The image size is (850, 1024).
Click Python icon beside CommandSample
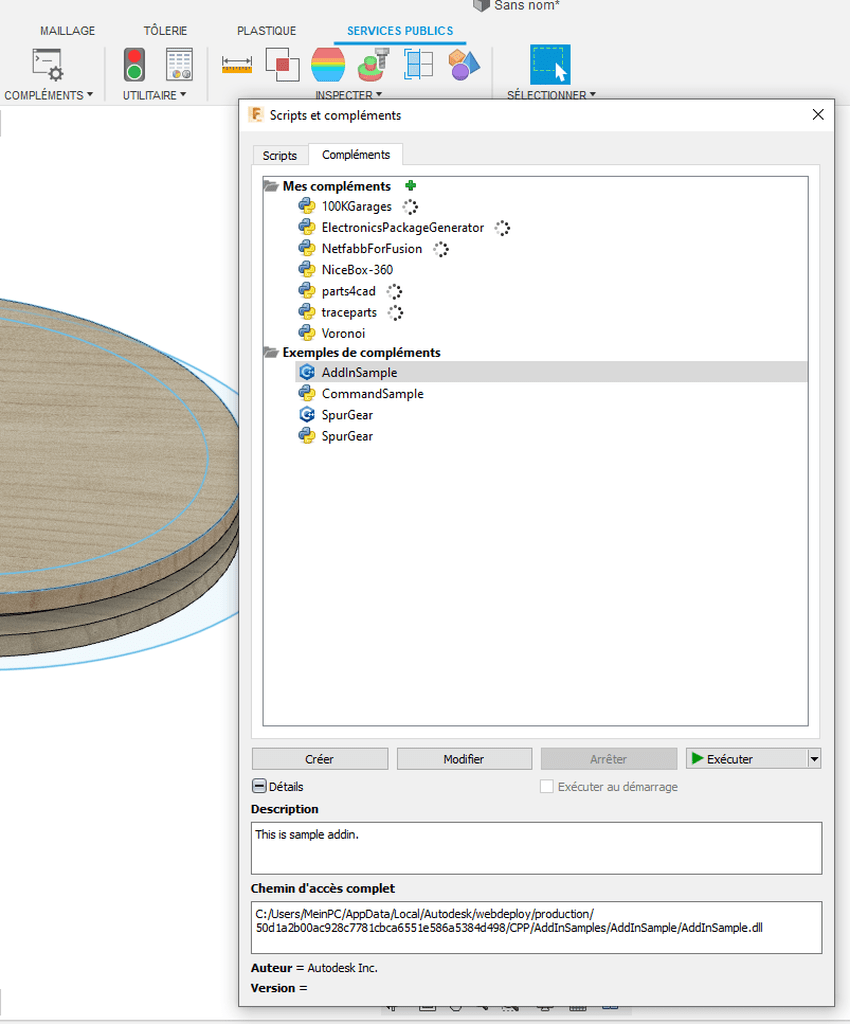coord(307,394)
